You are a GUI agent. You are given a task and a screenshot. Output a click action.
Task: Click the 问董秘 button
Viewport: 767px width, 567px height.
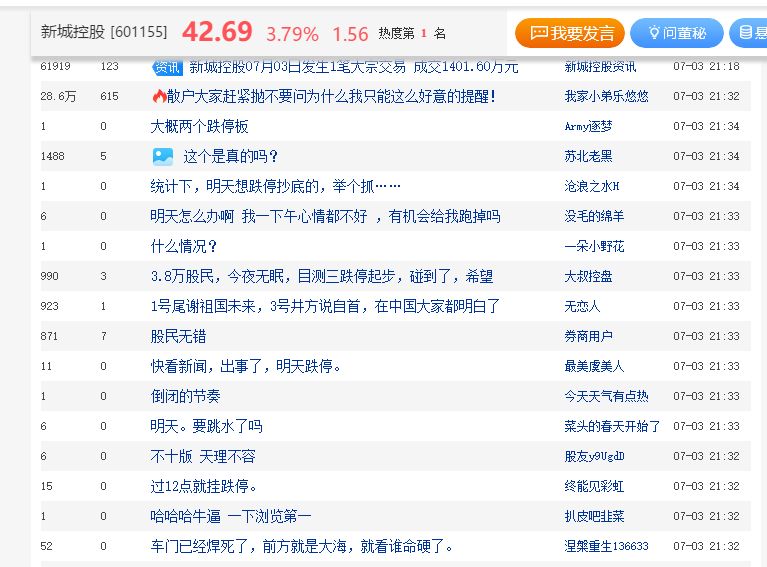(677, 33)
